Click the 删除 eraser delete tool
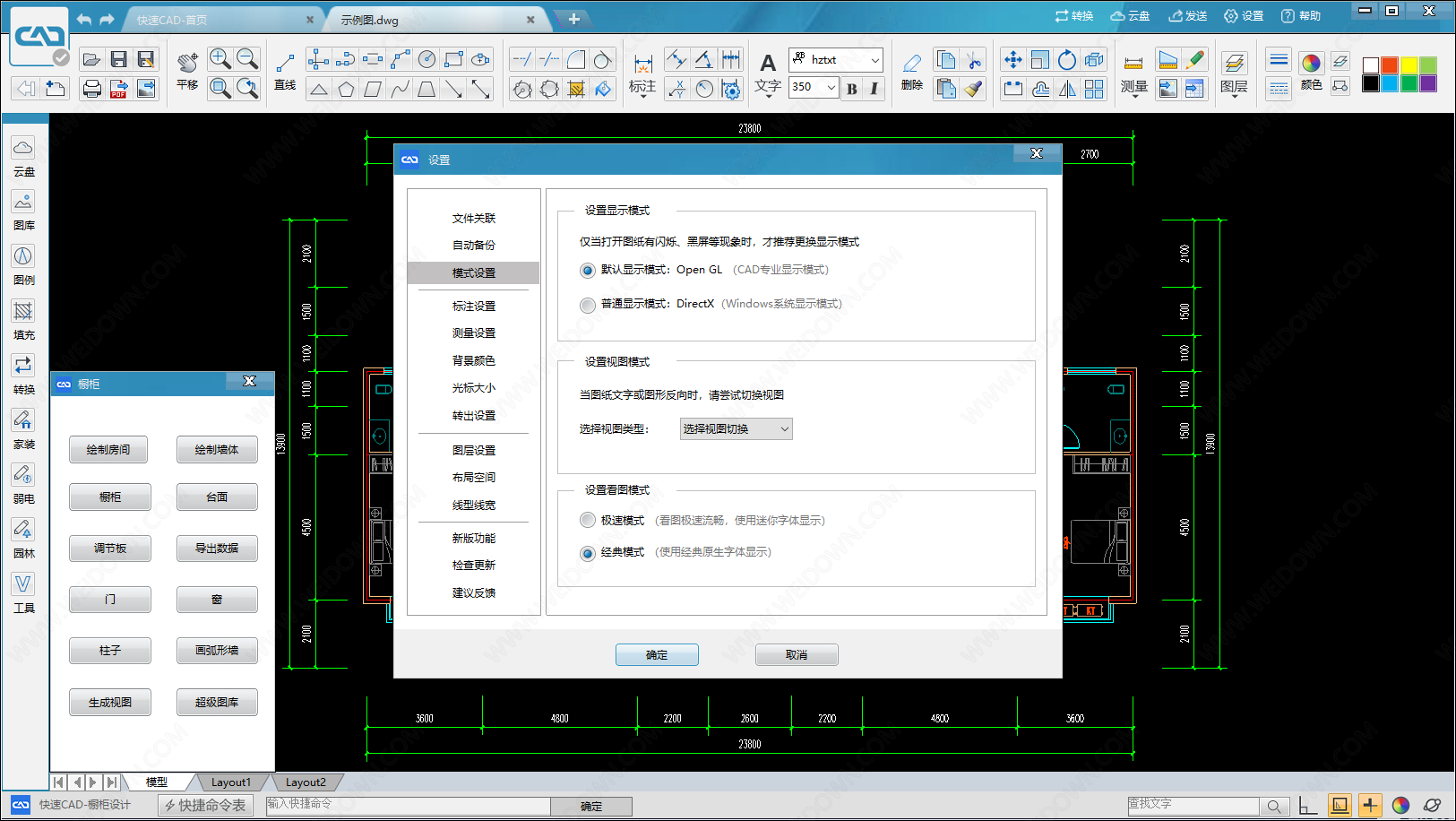This screenshot has width=1456, height=821. (912, 72)
